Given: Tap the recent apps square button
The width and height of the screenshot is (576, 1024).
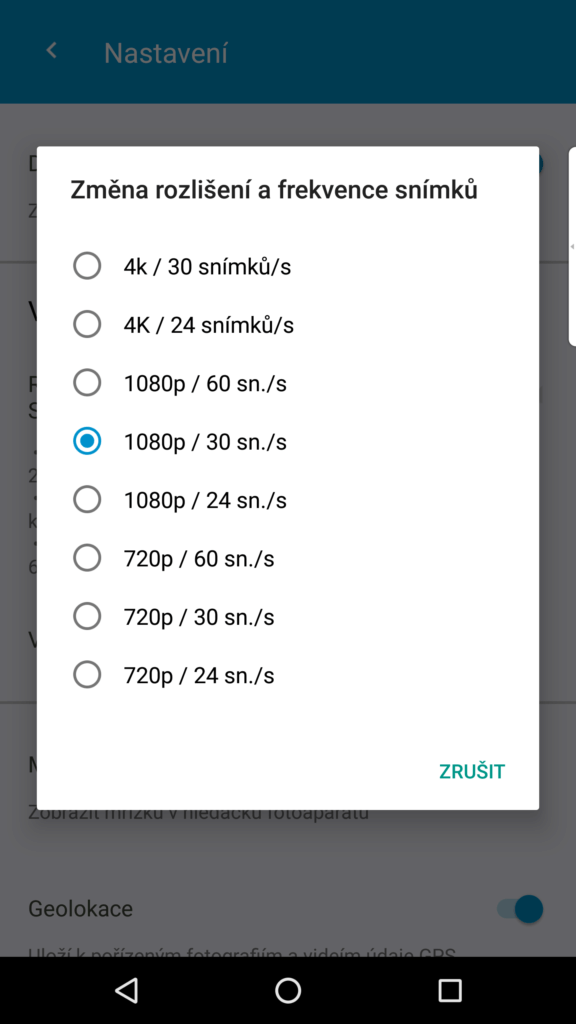Looking at the screenshot, I should pos(449,990).
